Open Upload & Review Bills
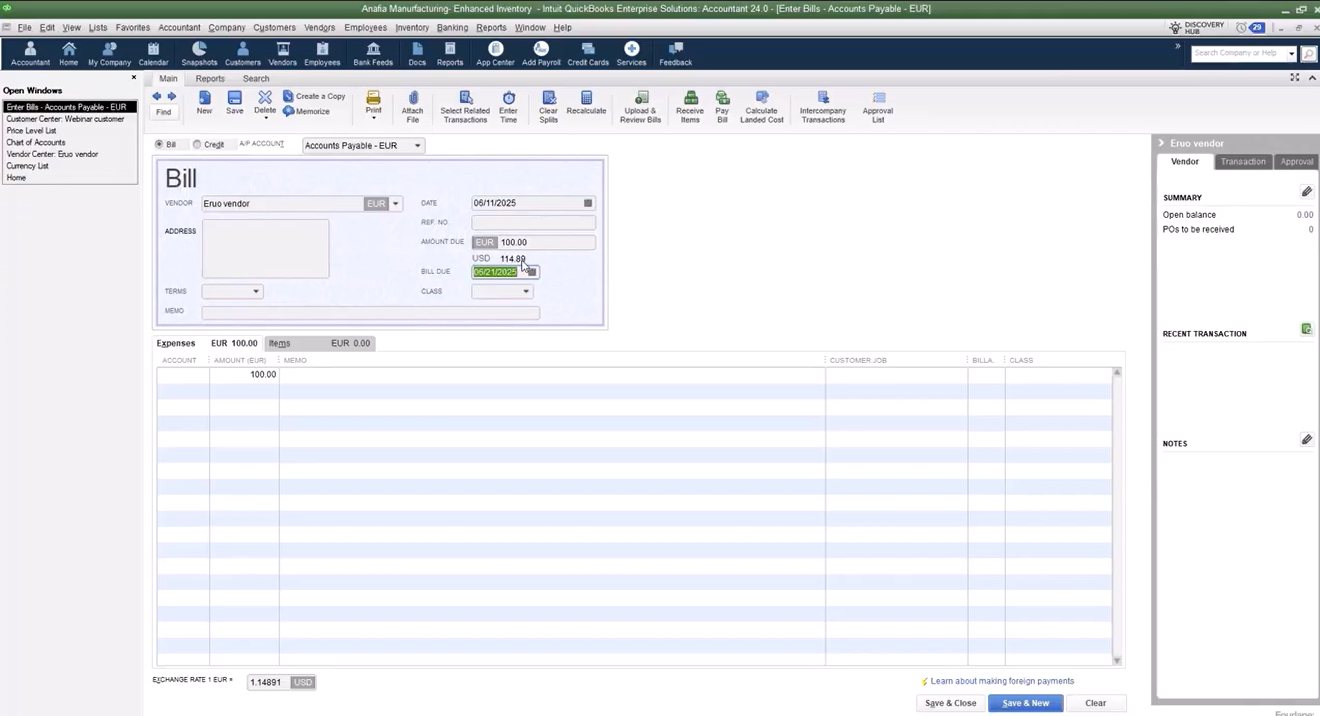Viewport: 1320px width, 716px height. 640,98
